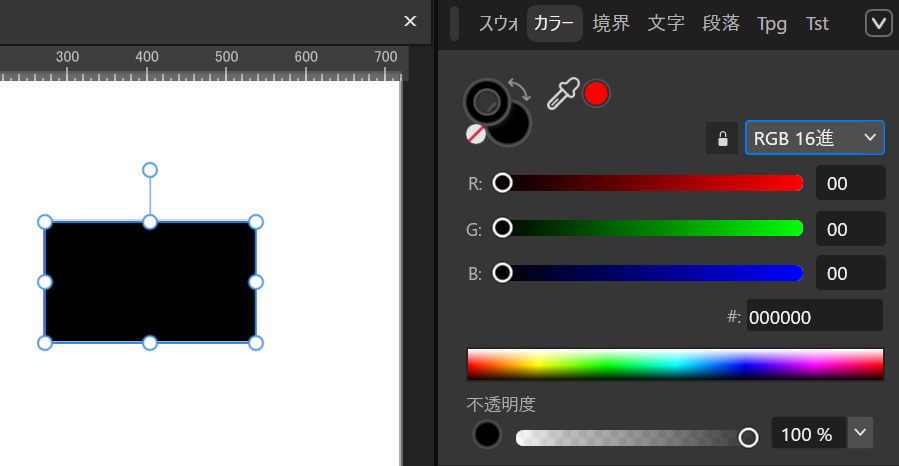Image resolution: width=899 pixels, height=466 pixels.
Task: Switch to the Tpg tab
Action: click(x=771, y=24)
